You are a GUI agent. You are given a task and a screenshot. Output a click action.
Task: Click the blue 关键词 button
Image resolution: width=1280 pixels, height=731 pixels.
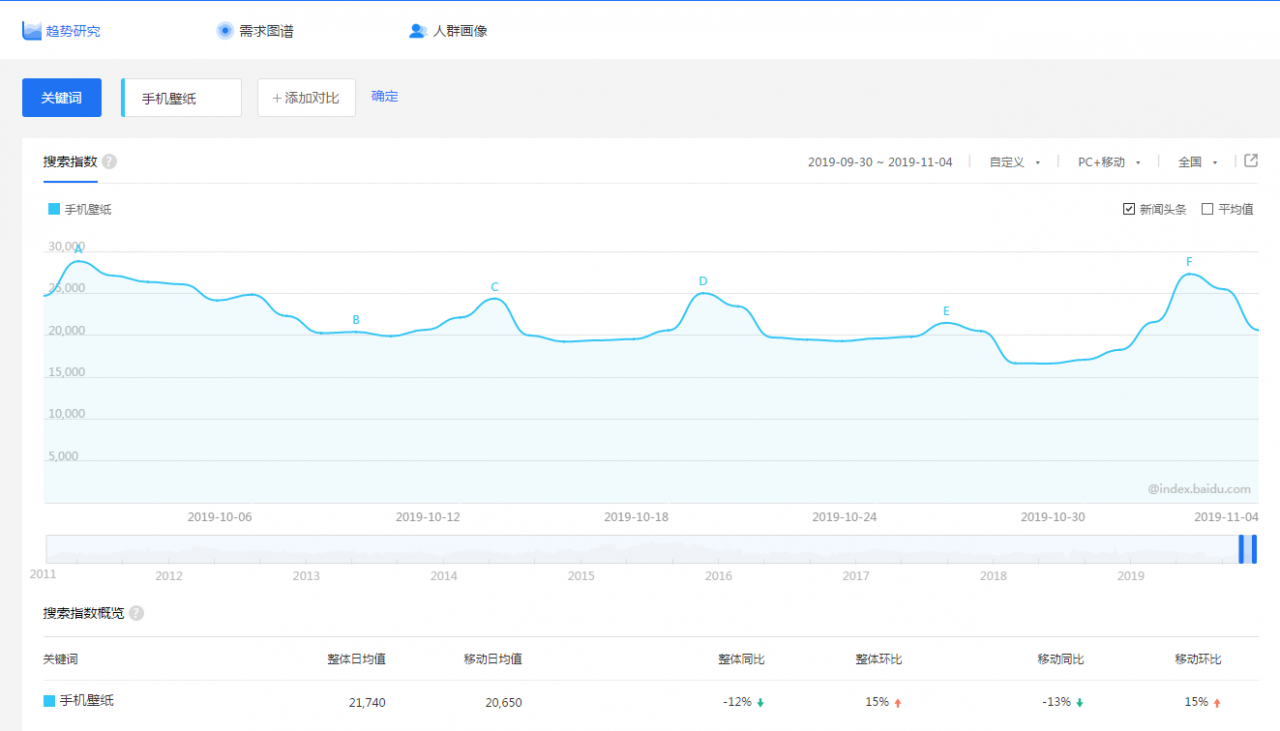[62, 98]
